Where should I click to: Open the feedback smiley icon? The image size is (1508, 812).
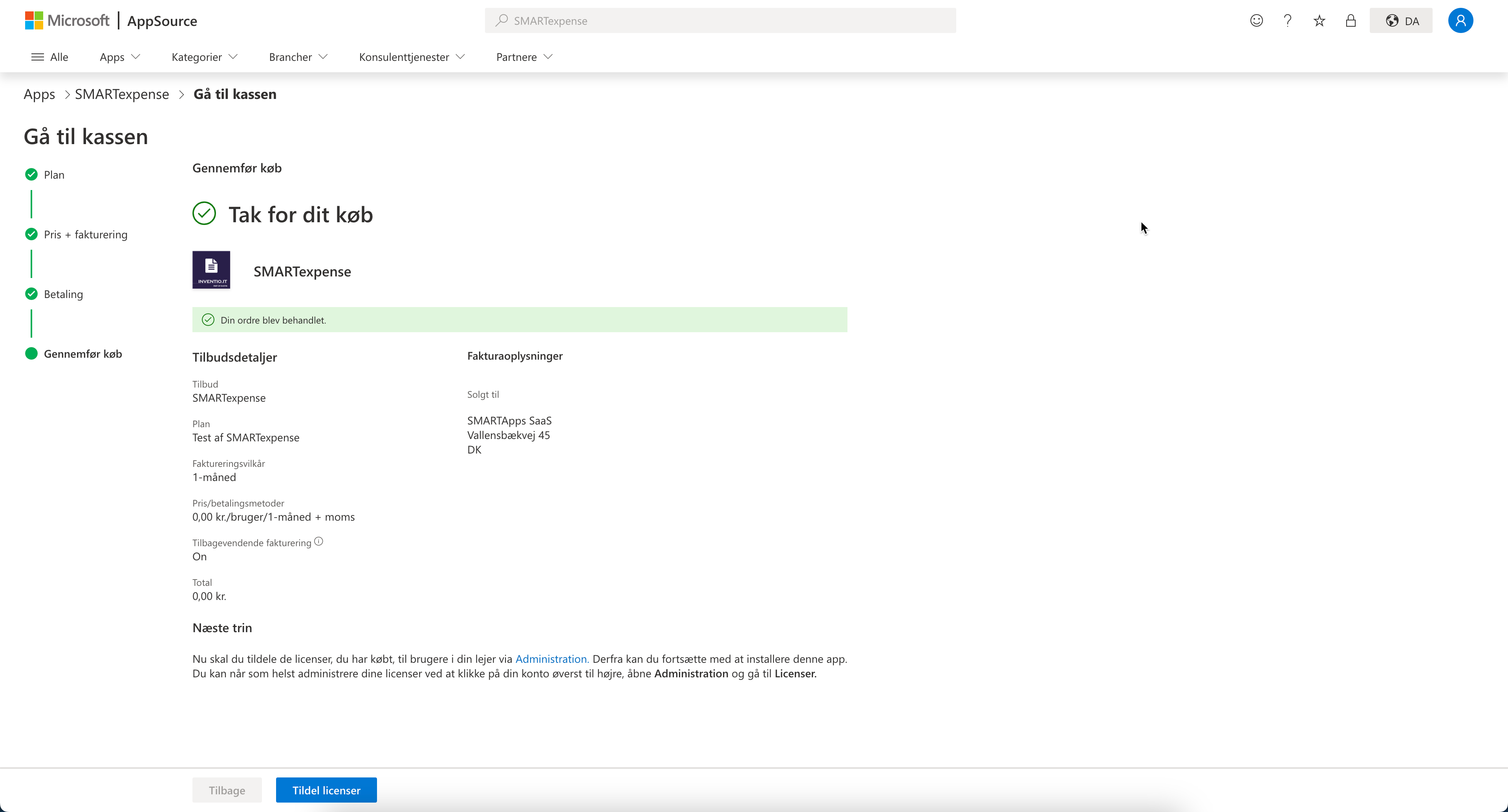point(1256,20)
